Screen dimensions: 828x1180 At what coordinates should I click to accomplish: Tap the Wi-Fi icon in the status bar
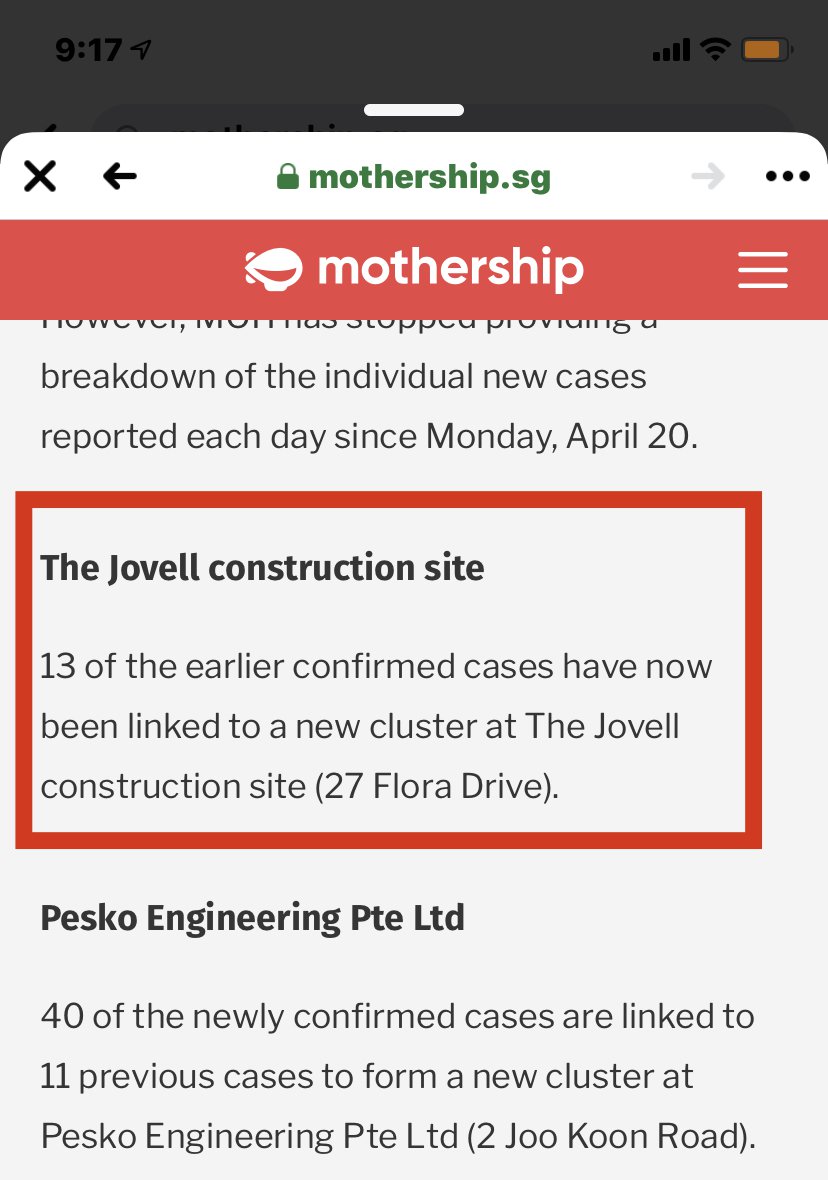pyautogui.click(x=715, y=50)
